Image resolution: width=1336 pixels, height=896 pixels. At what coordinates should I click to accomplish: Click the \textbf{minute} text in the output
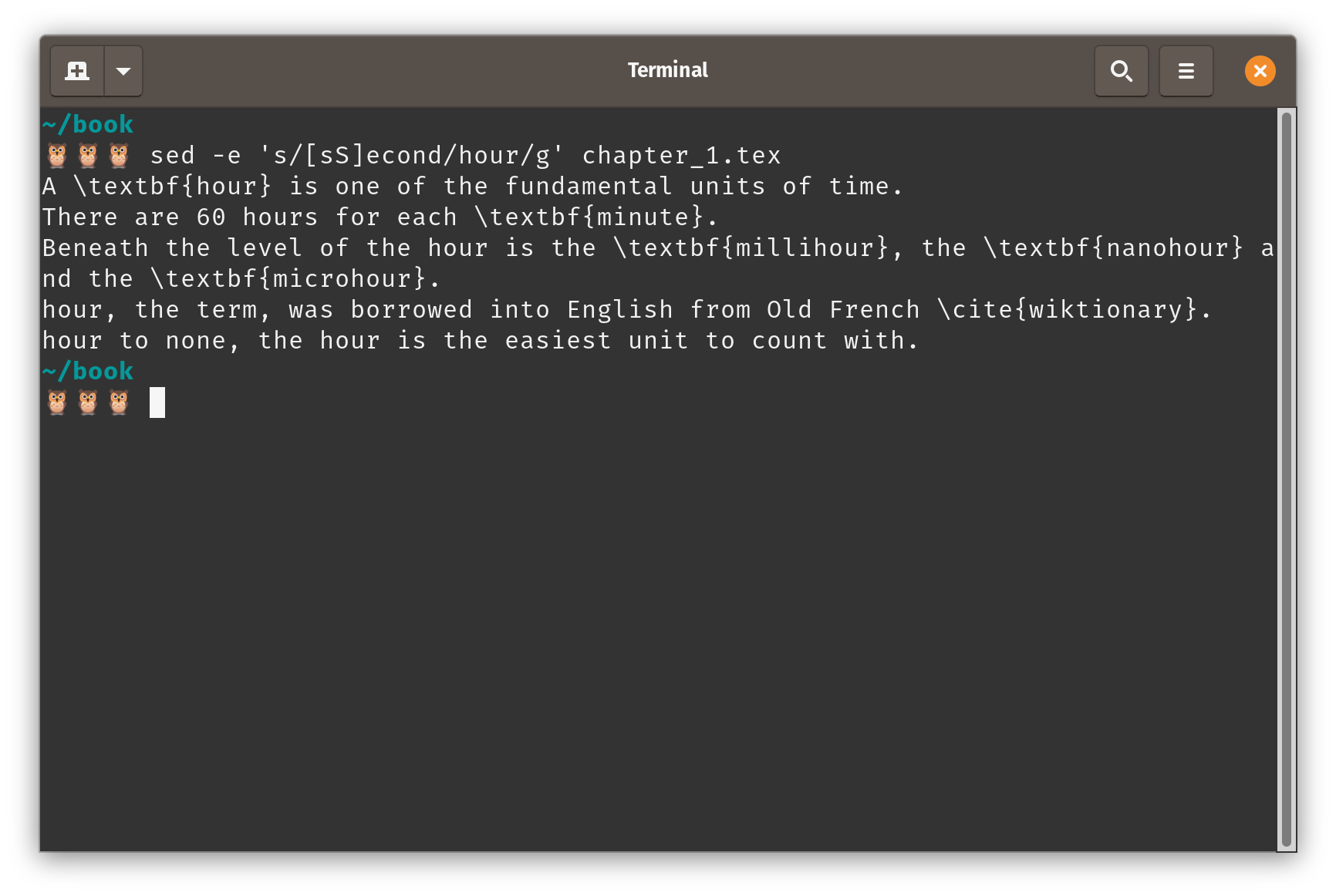(x=592, y=217)
